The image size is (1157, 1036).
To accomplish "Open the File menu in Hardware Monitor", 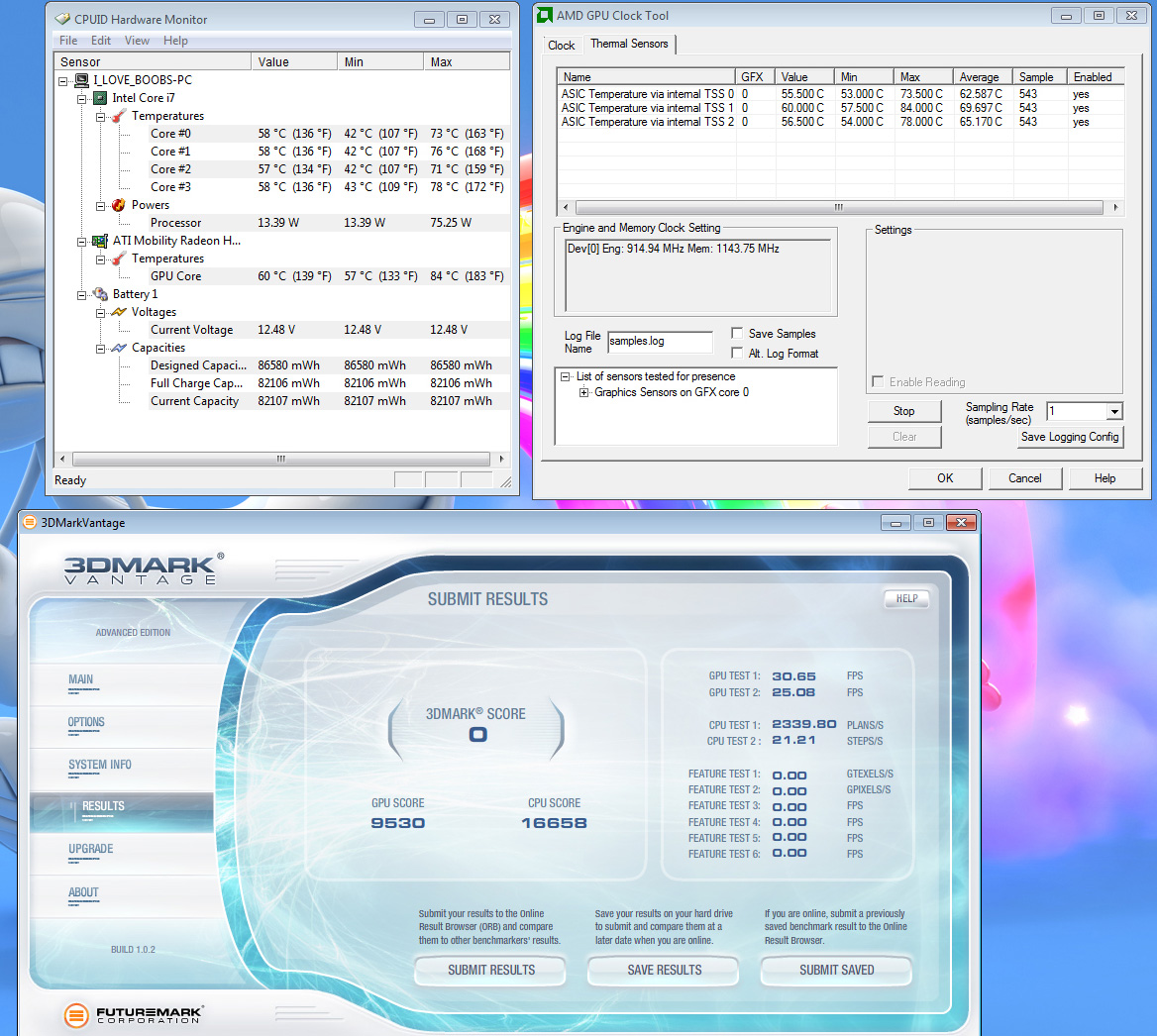I will coord(68,41).
